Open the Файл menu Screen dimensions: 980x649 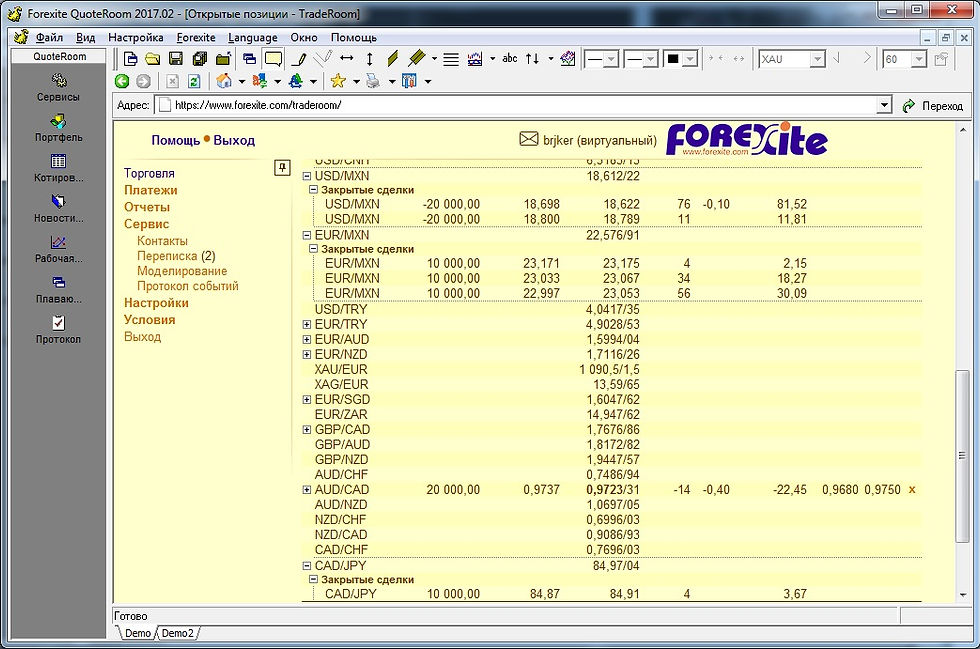(49, 38)
